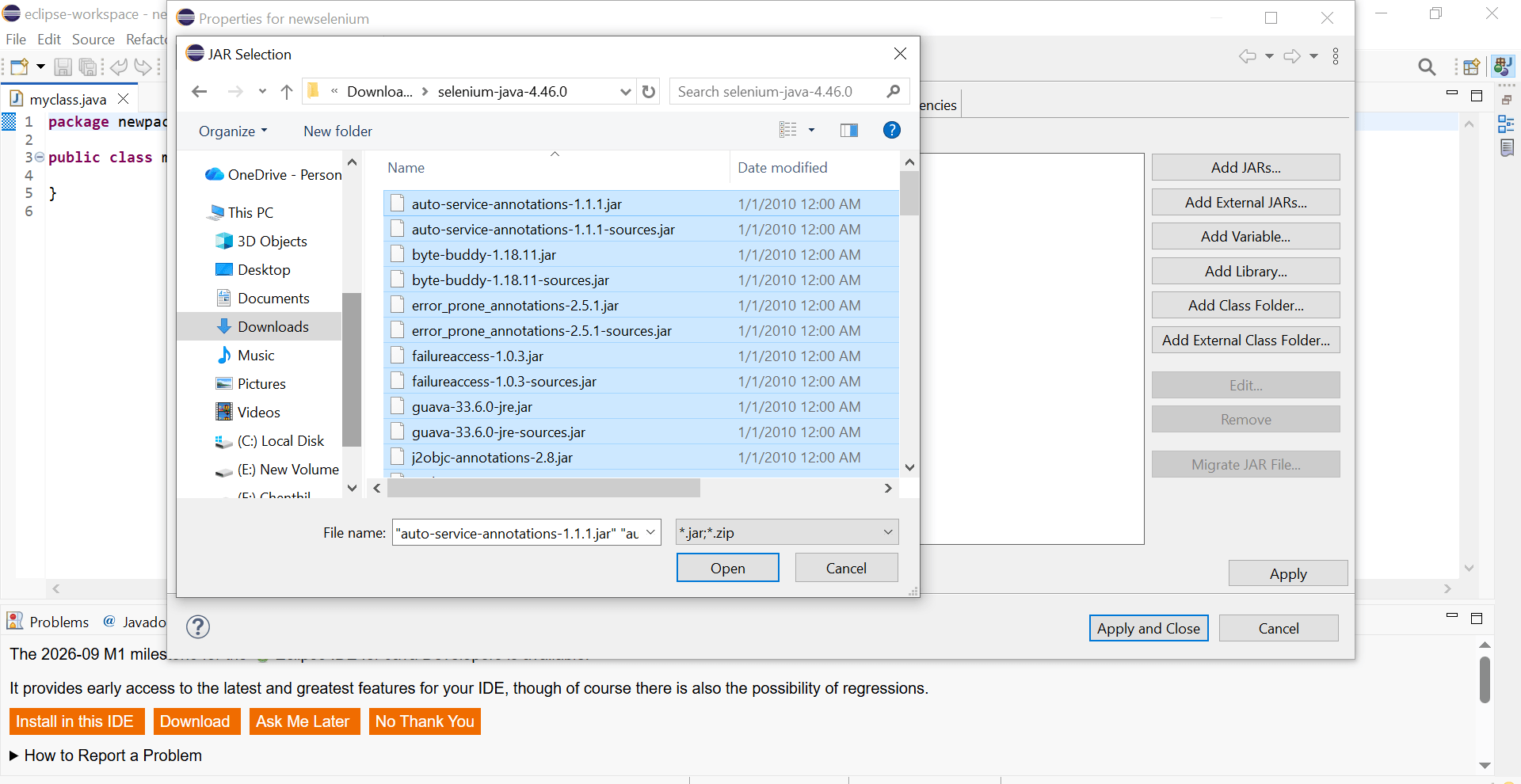The height and width of the screenshot is (784, 1521).
Task: Click Open in JAR Selection dialog
Action: point(727,568)
